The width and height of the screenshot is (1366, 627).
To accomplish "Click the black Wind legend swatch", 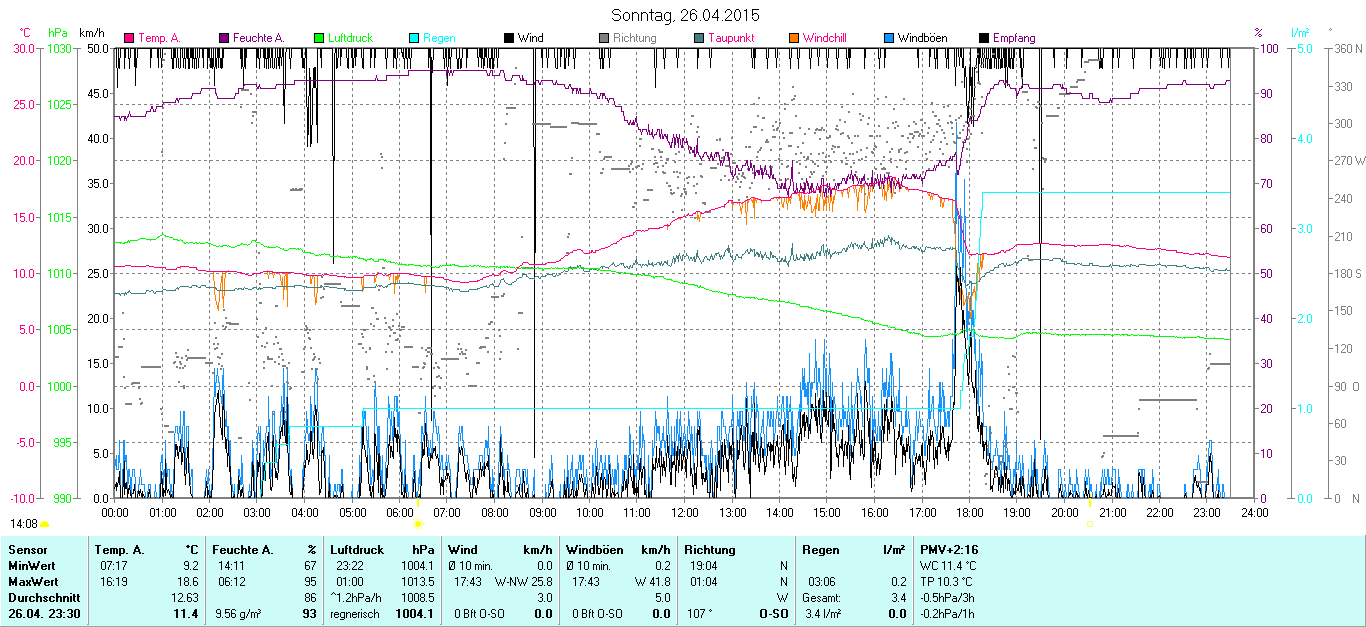I will coord(509,38).
